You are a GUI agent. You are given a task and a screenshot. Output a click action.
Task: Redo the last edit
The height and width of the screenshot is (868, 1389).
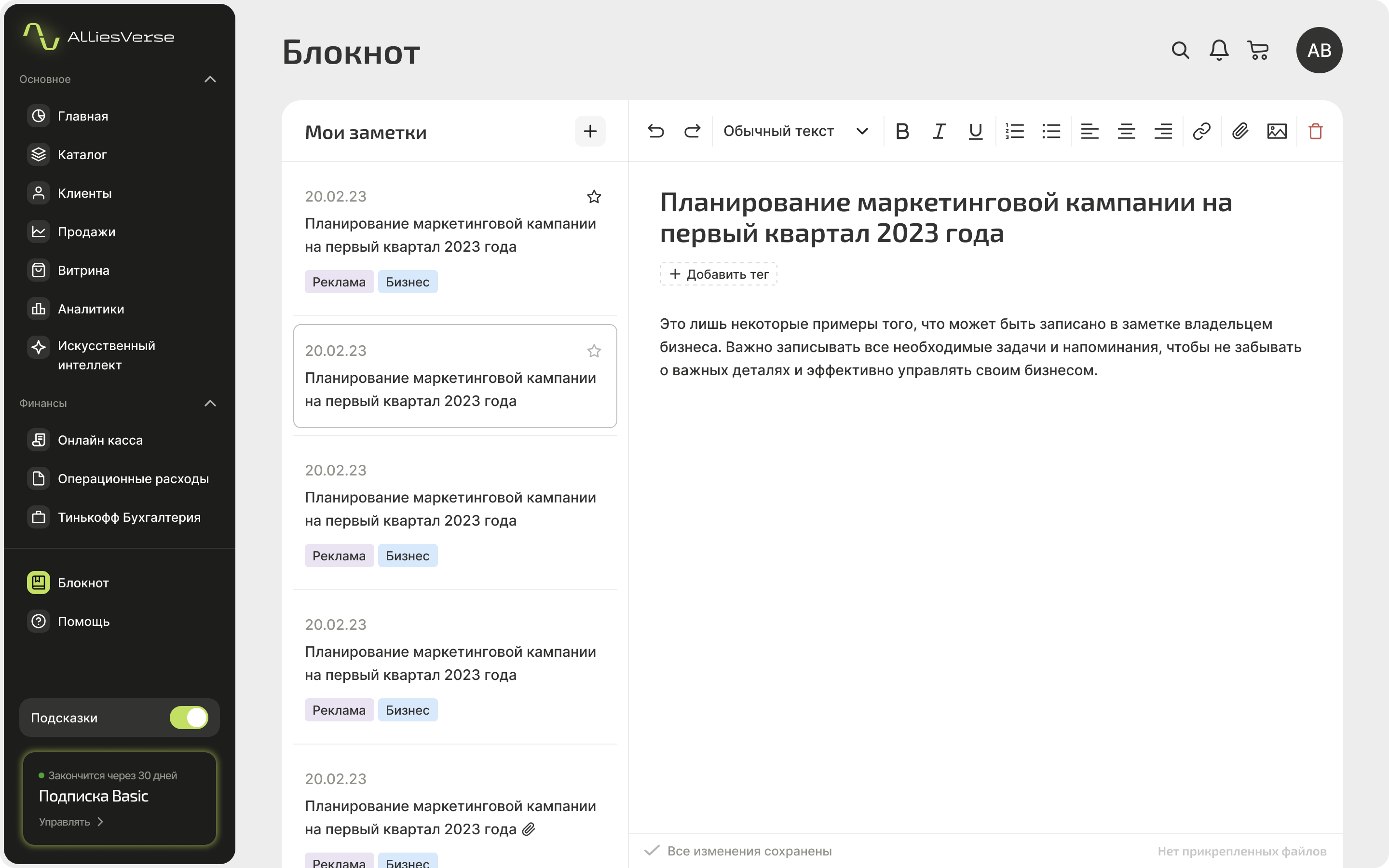click(692, 132)
